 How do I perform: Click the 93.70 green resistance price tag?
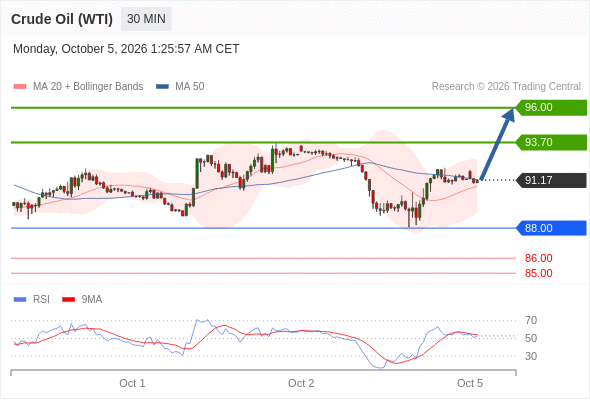[x=551, y=143]
